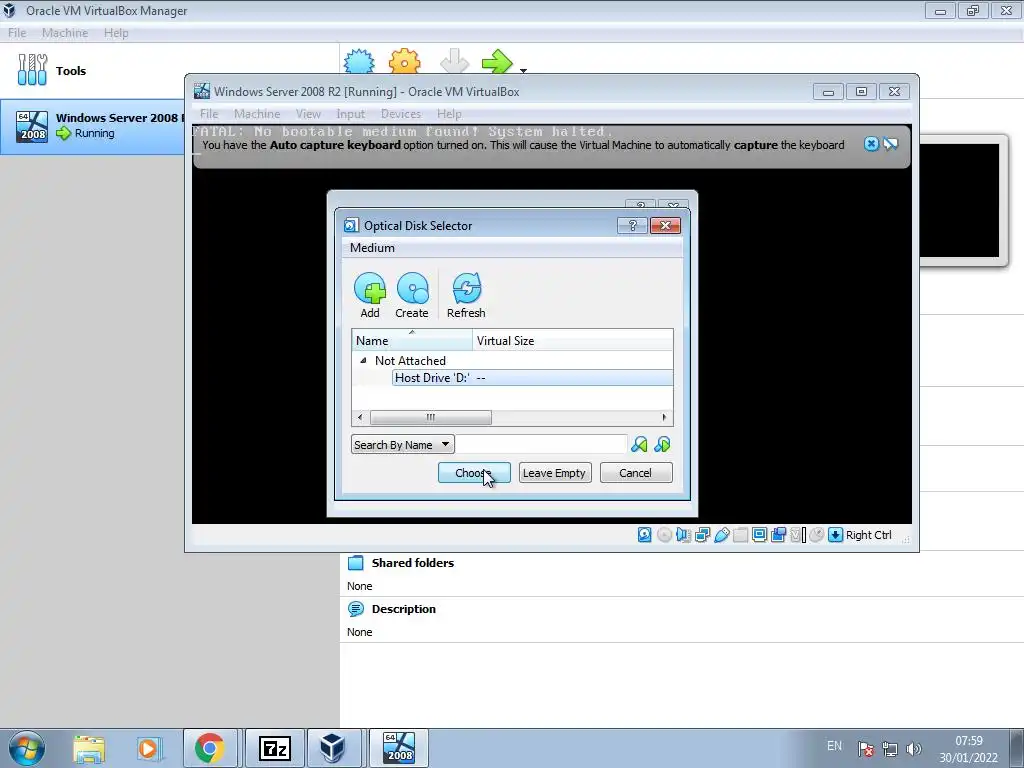Sort by the Name column header
Image resolution: width=1024 pixels, height=768 pixels.
[x=412, y=340]
